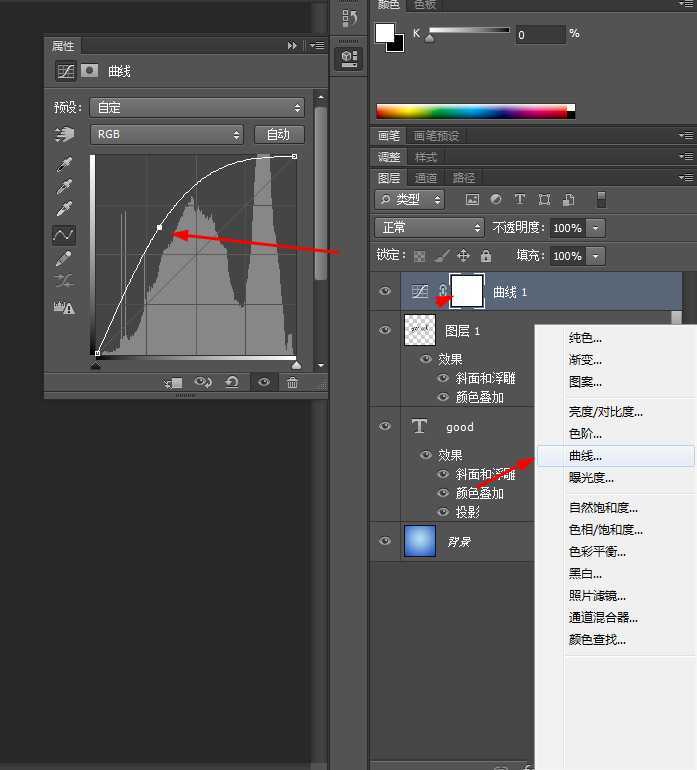Screen dimensions: 697x770
Task: Select the pencil draw-curve tool
Action: tap(64, 258)
